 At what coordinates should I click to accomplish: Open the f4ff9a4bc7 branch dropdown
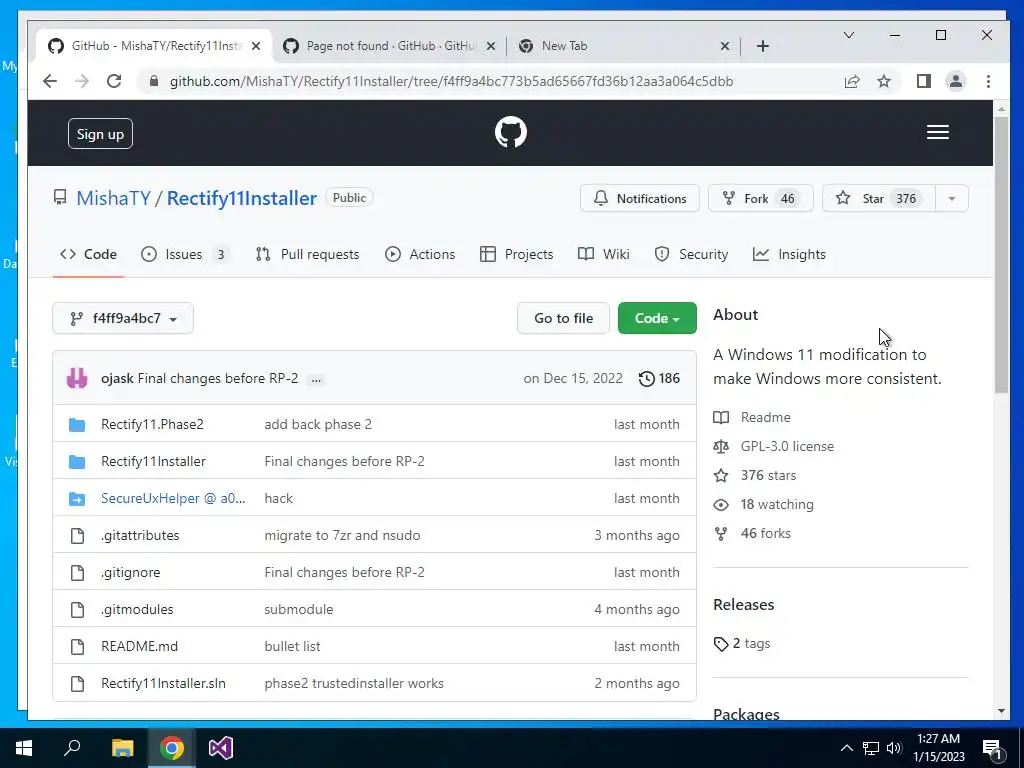[x=123, y=318]
